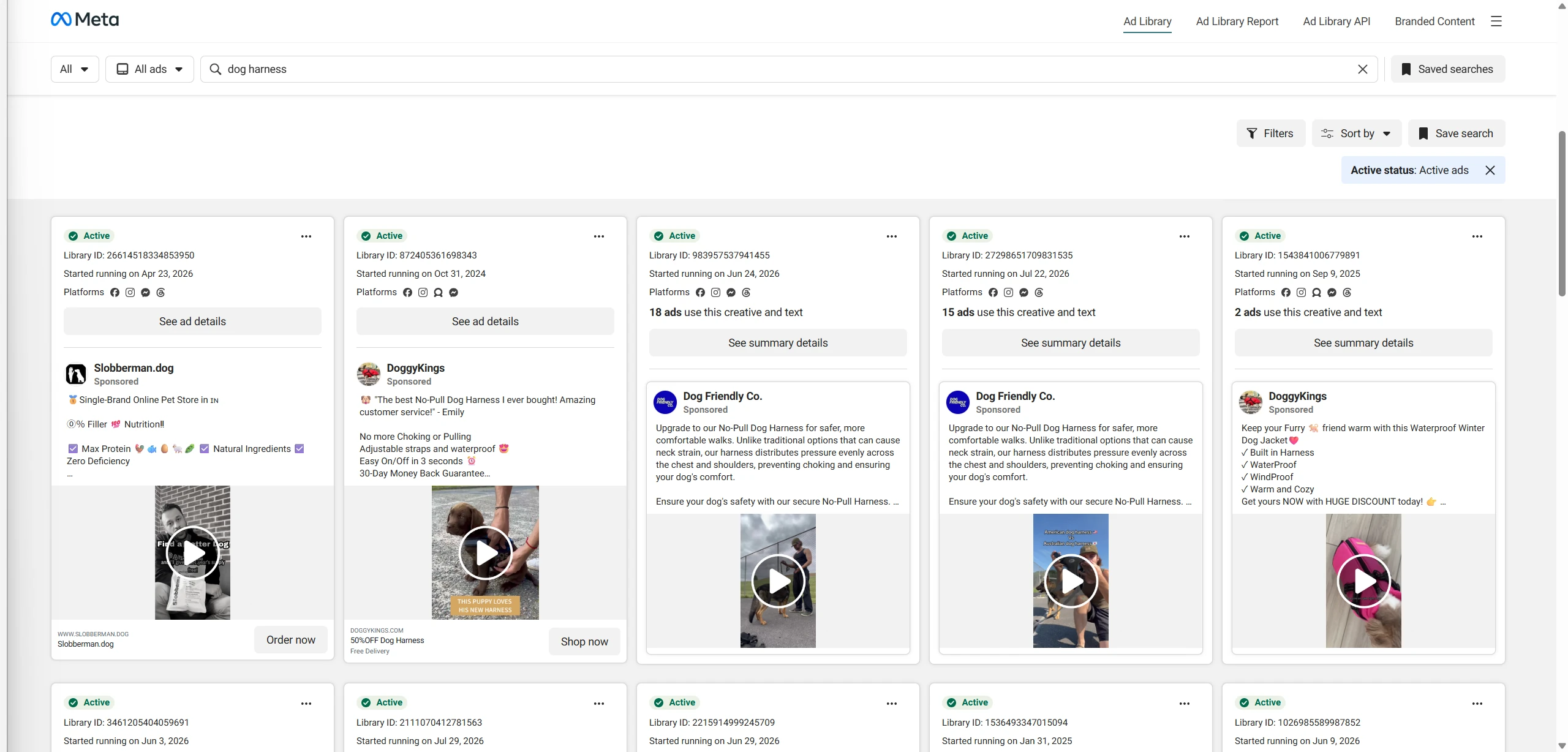Click 'Started running on Sep 9, 2025' text
This screenshot has height=752, width=1568.
[1297, 274]
